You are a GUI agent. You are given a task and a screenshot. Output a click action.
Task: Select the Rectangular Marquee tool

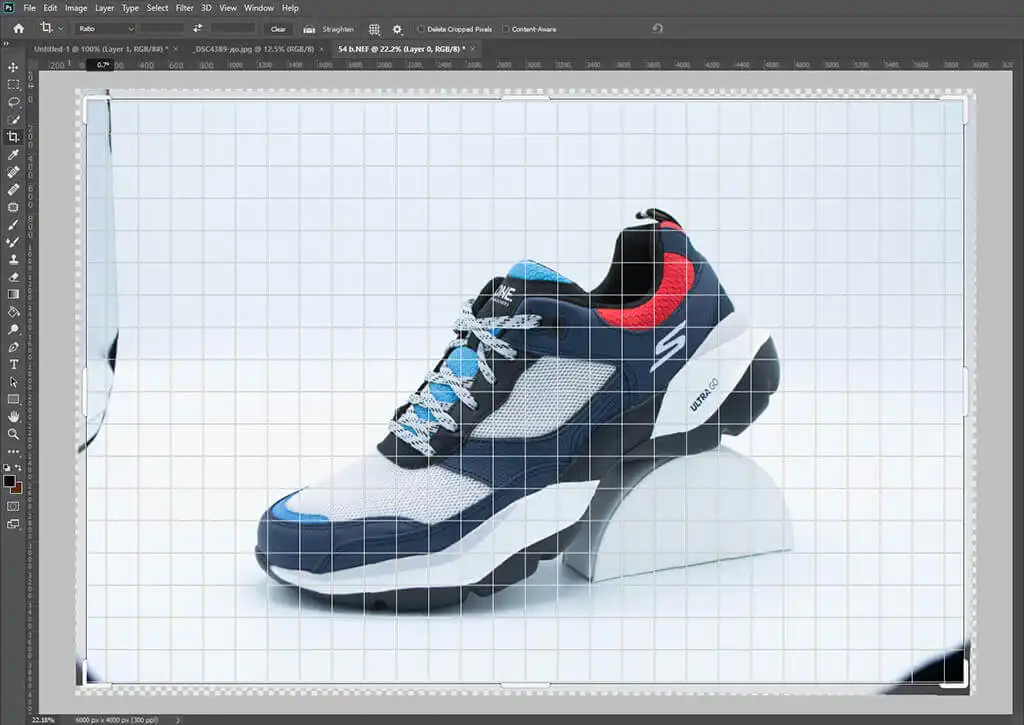click(13, 85)
